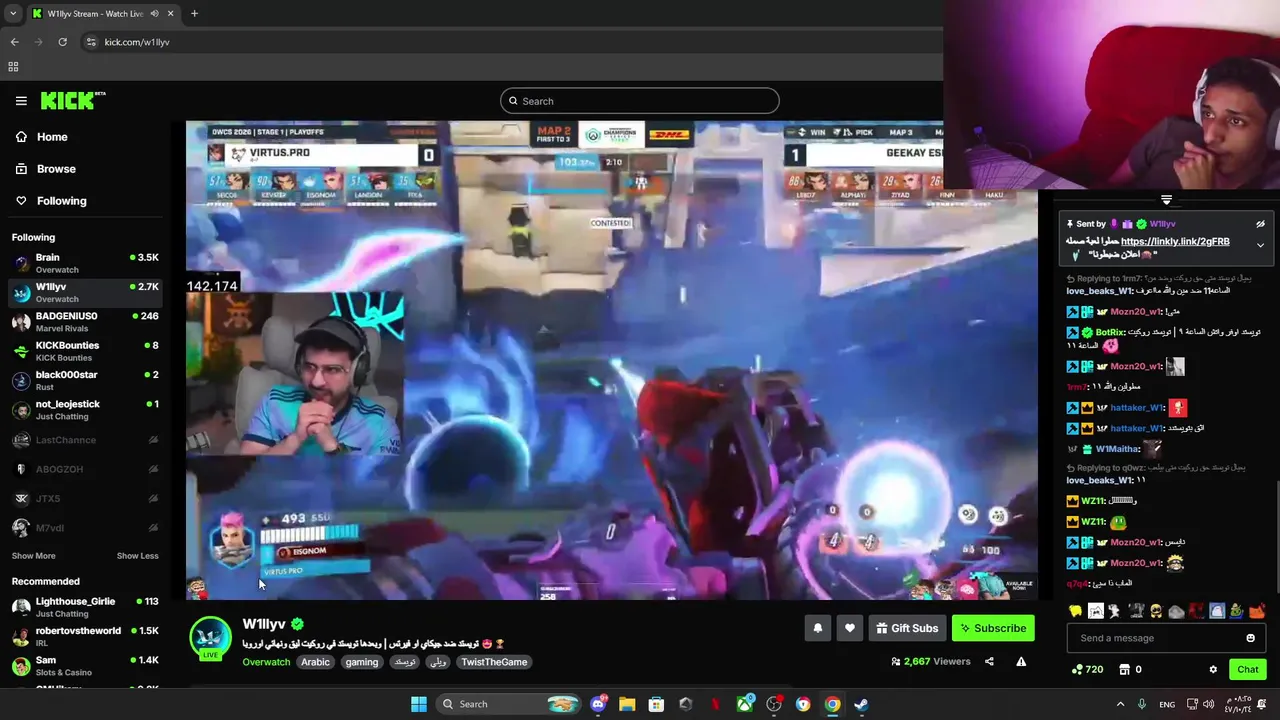Click the share icon beside viewers
1280x720 pixels.
point(989,661)
